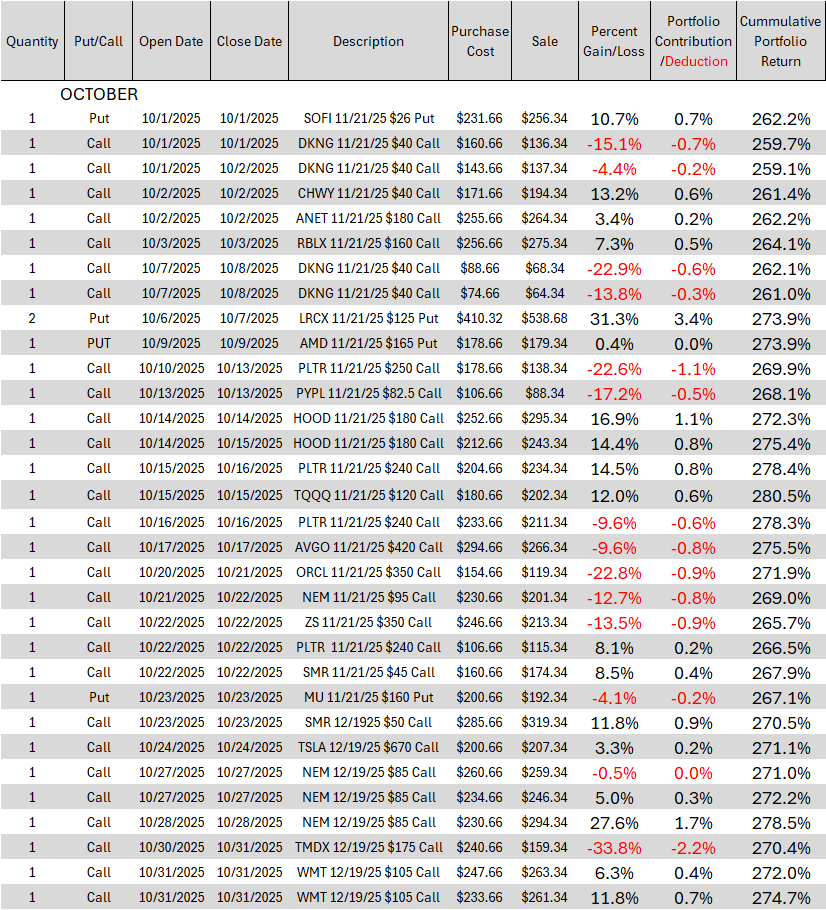Select the $410.32 purchase cost cell

pyautogui.click(x=479, y=318)
